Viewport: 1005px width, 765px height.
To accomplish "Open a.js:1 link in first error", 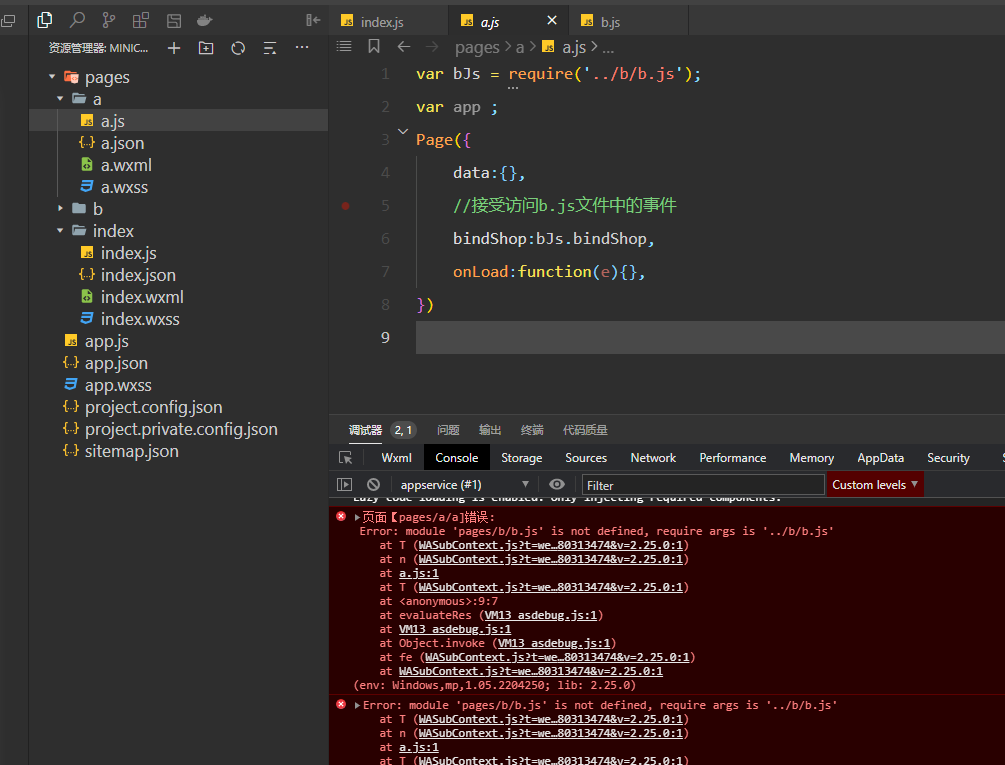I will pos(419,573).
